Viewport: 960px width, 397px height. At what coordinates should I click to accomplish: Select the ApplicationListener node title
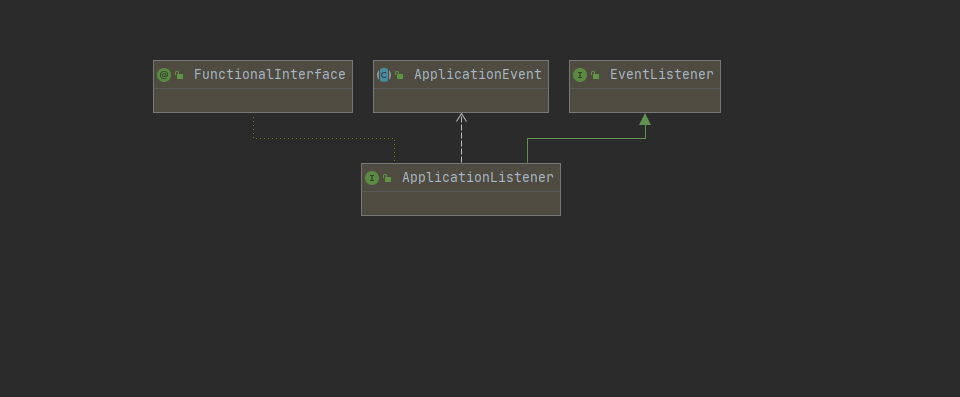478,178
